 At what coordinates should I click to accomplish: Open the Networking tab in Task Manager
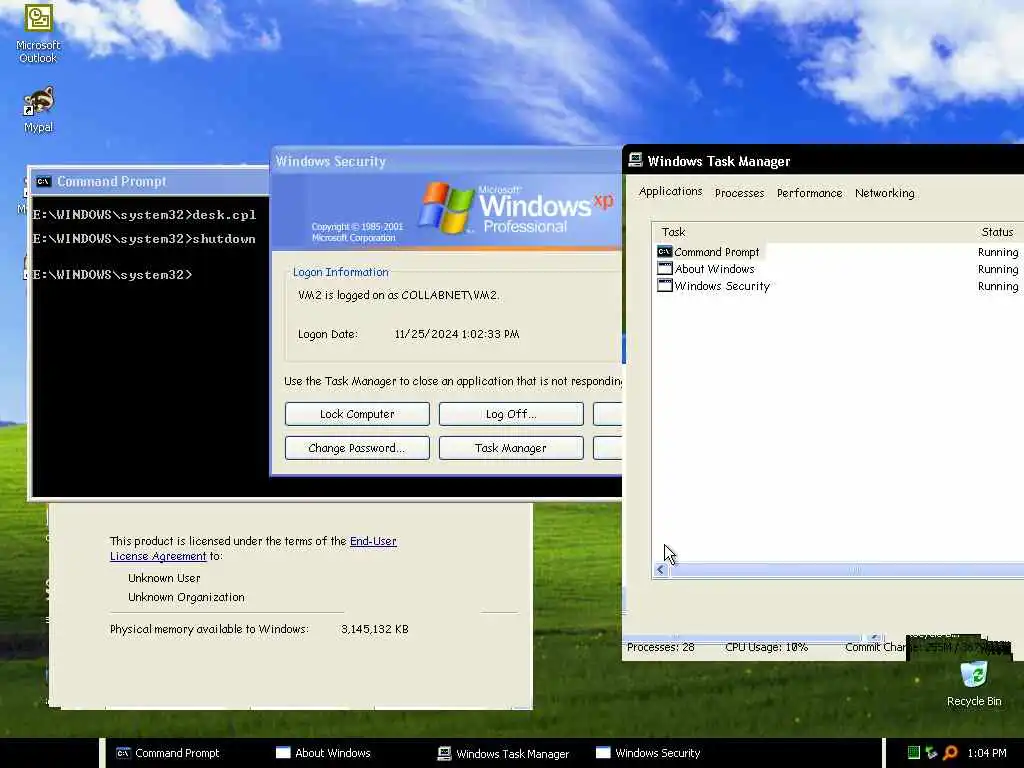884,193
